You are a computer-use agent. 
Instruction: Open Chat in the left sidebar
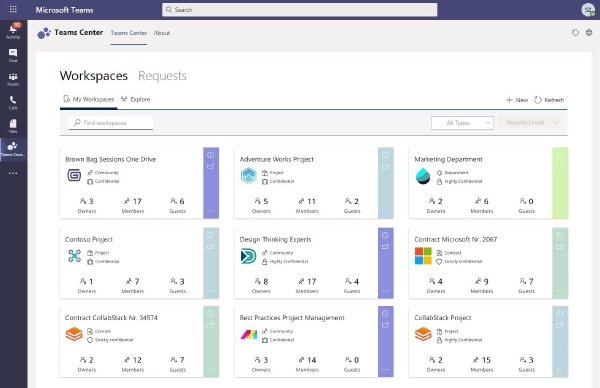(13, 55)
